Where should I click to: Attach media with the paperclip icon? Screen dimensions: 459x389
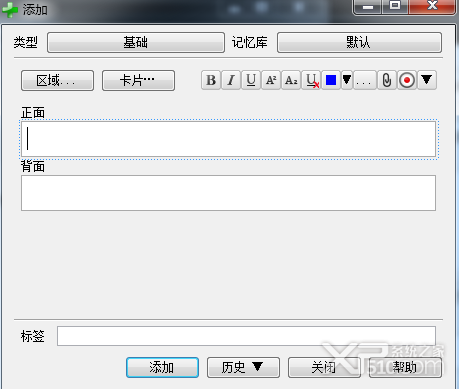click(387, 80)
